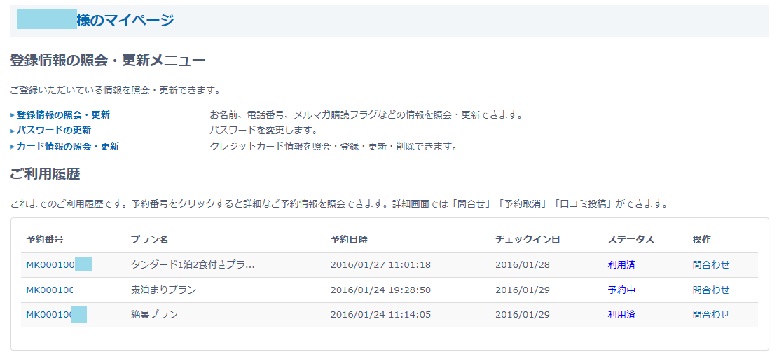The width and height of the screenshot is (776, 362).
Task: Open reservation number in the 11:01:18 booking row
Action: point(59,264)
